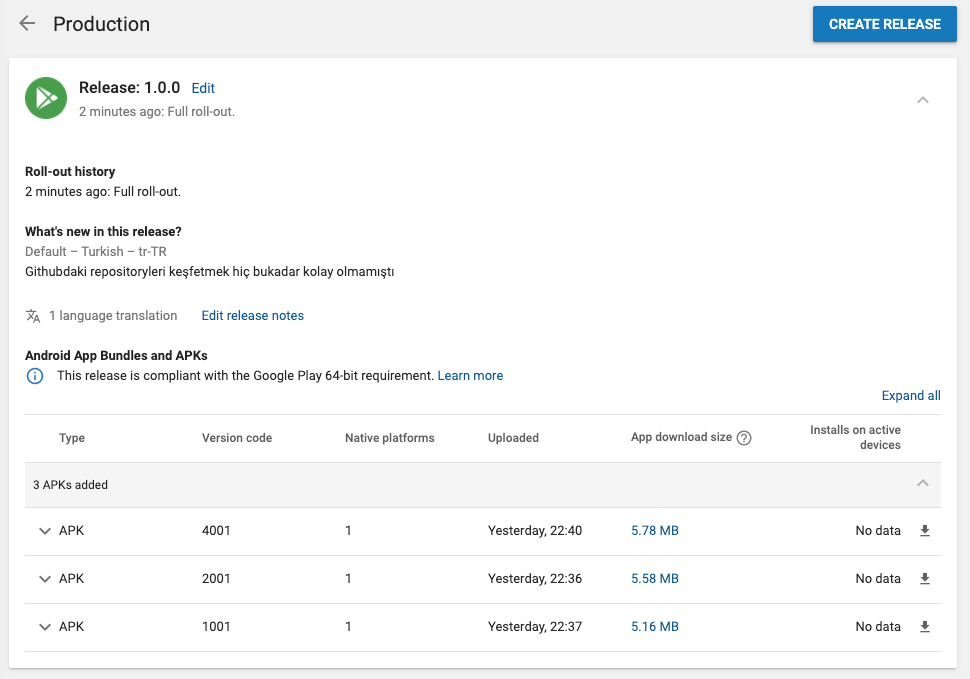The height and width of the screenshot is (679, 970).
Task: Click the Expand all link
Action: click(911, 396)
